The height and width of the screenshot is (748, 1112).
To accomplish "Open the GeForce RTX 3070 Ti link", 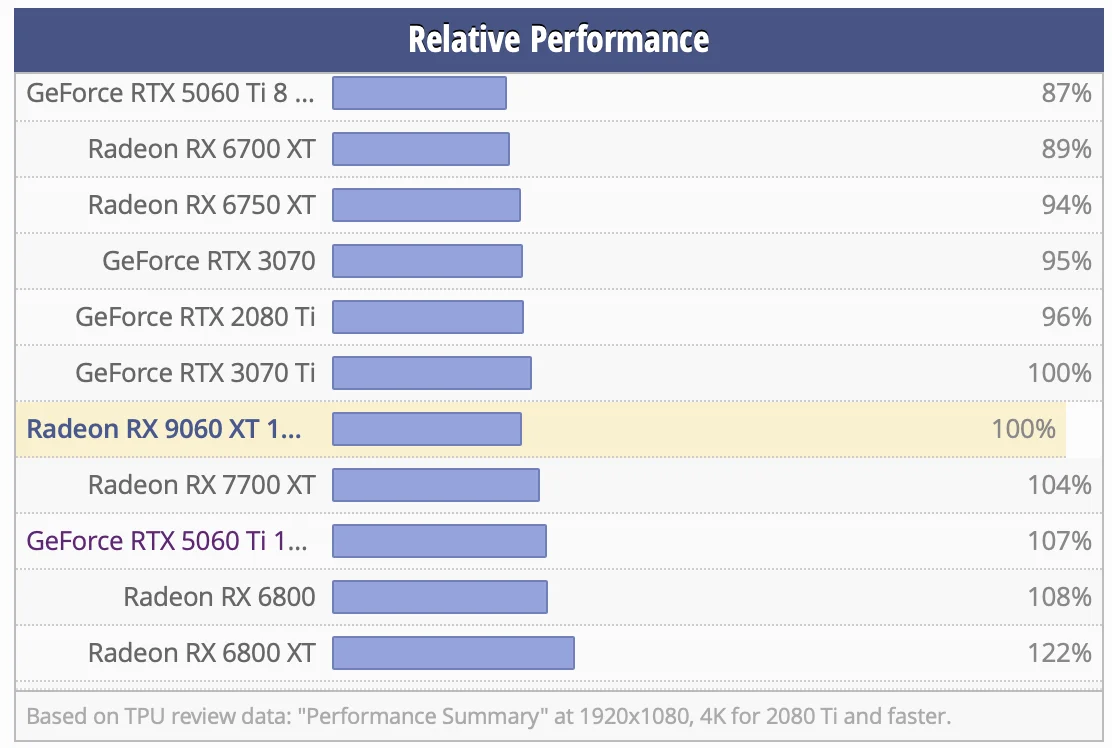I will pos(195,373).
